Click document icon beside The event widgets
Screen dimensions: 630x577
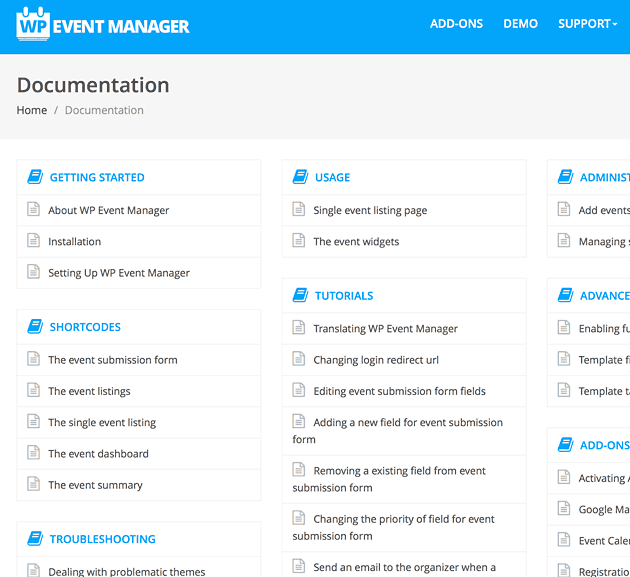tap(299, 240)
